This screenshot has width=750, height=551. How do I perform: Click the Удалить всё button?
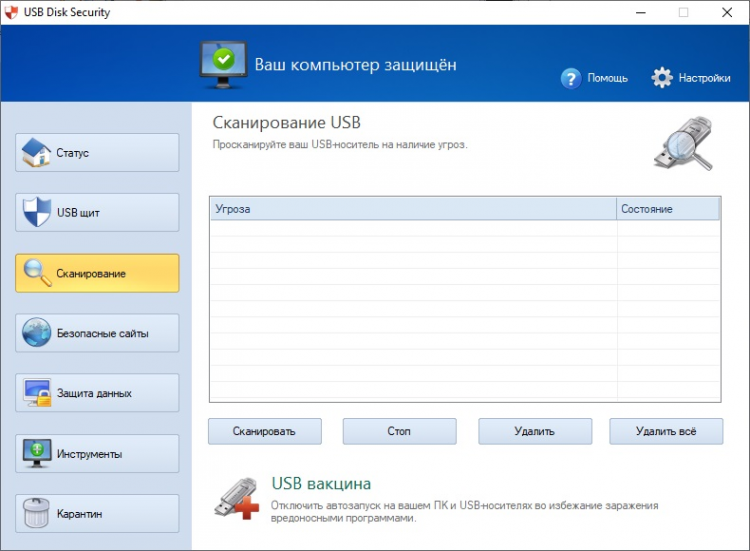[x=666, y=431]
